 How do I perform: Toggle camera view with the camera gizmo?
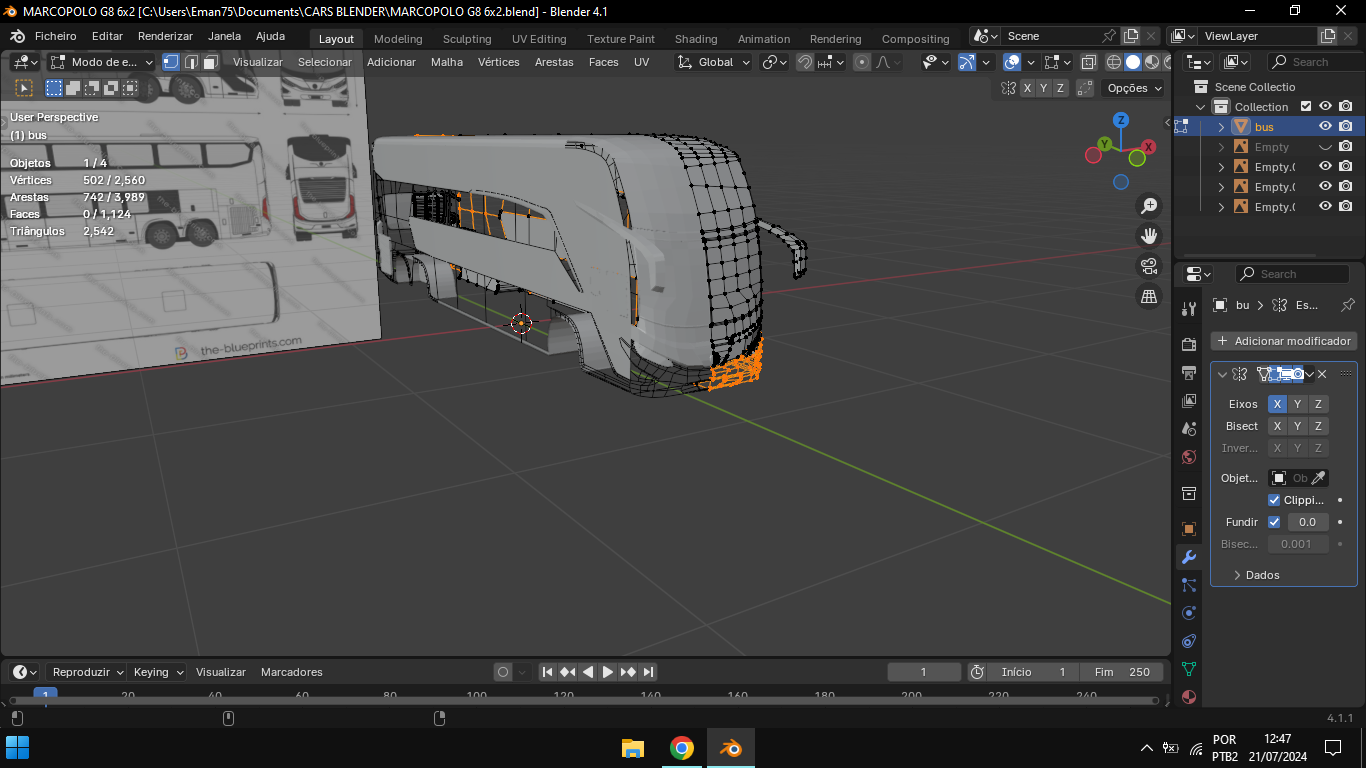point(1149,266)
